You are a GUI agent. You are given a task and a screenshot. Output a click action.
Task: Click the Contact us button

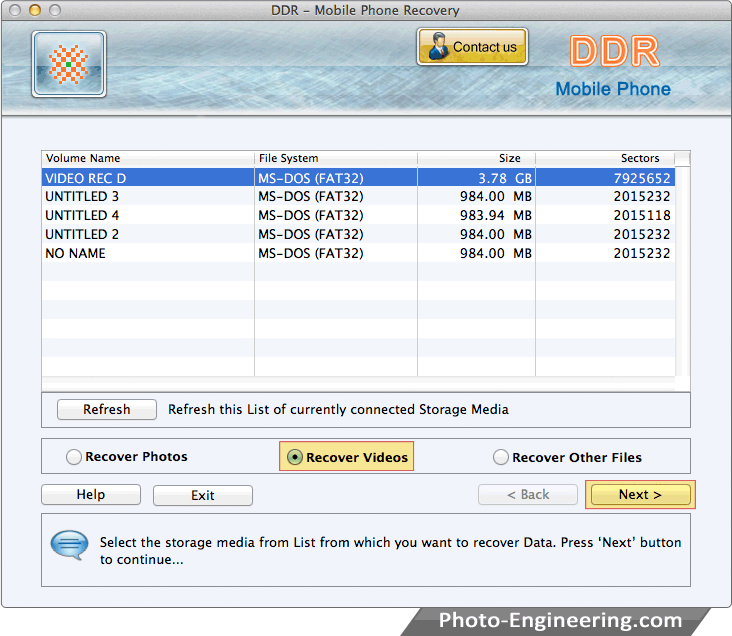472,47
